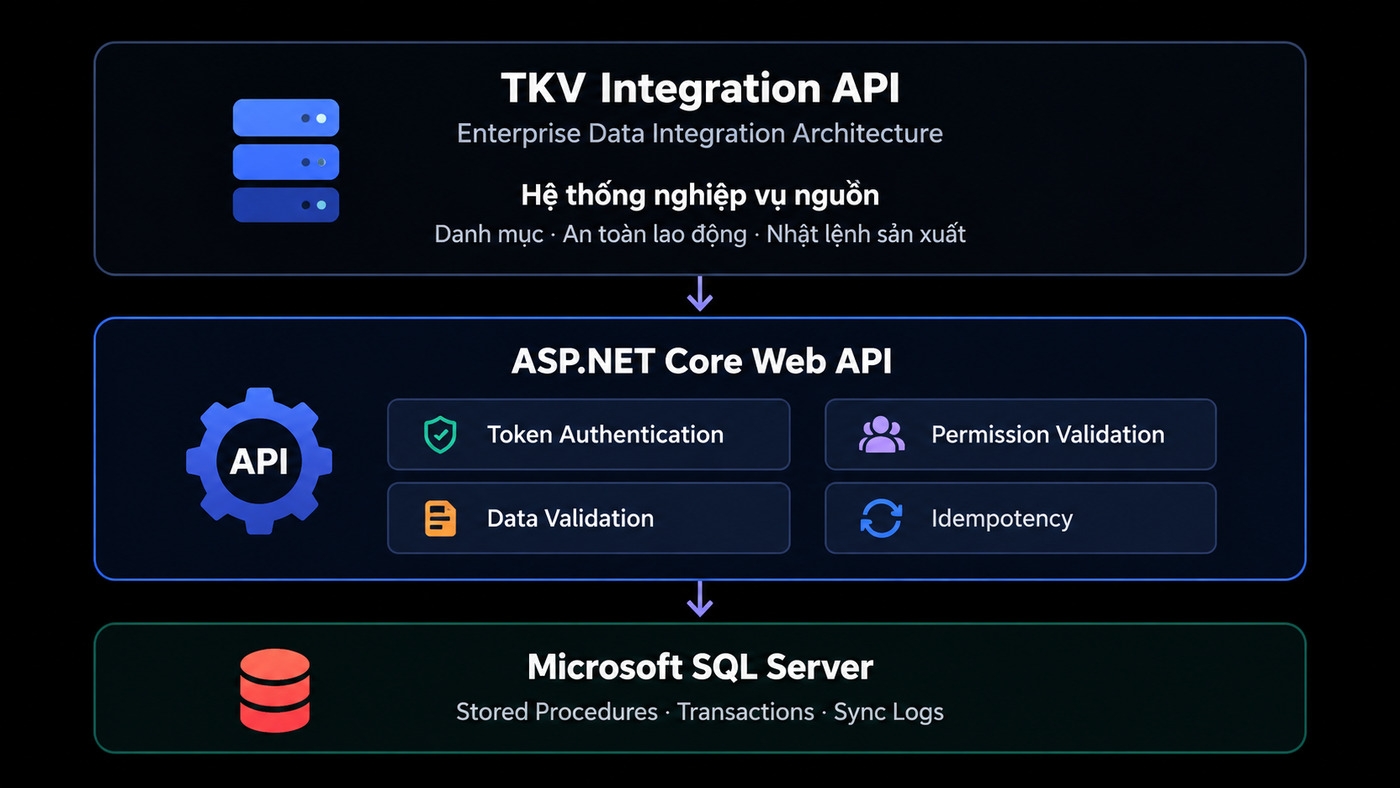Click the Sync Logs text

[889, 712]
